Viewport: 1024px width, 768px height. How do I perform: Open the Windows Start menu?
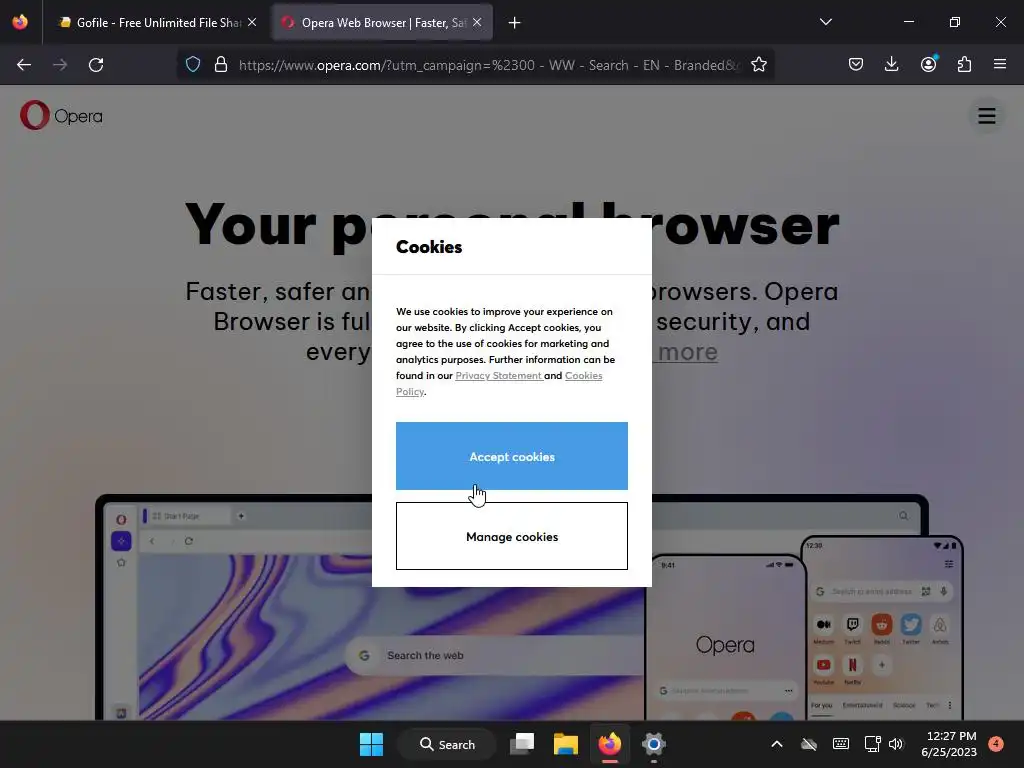(x=371, y=744)
